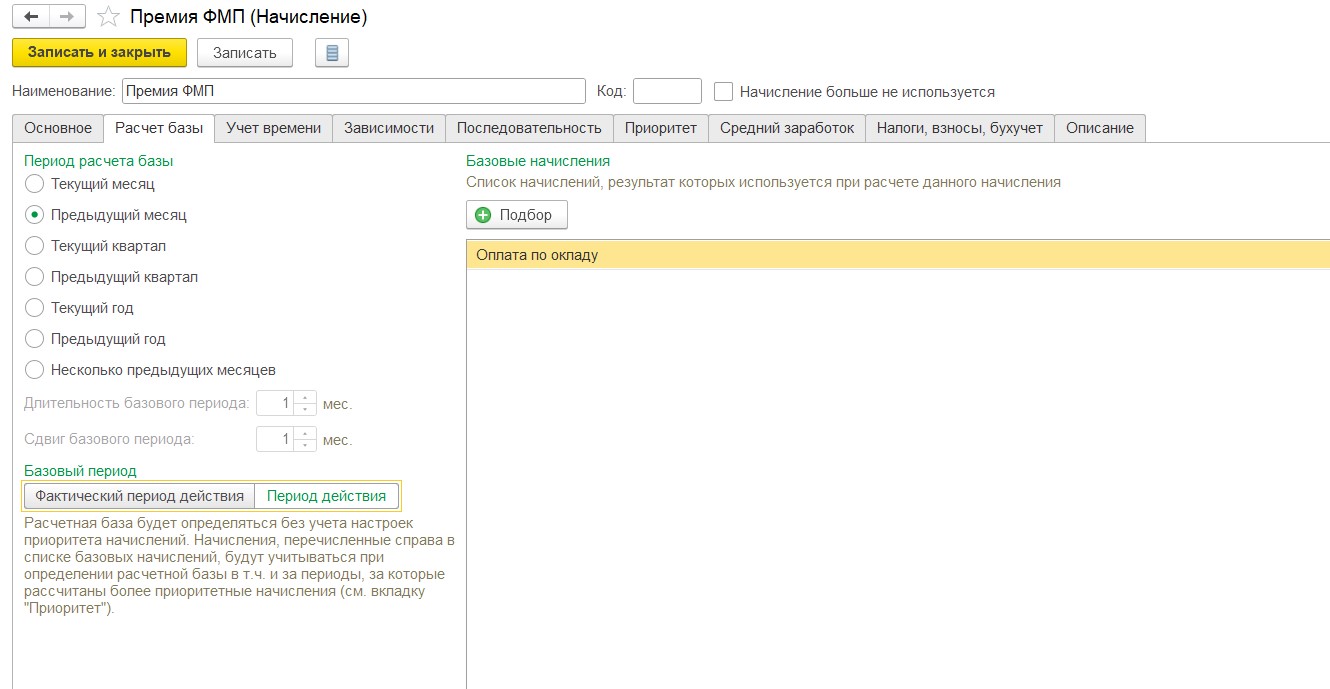1330x689 pixels.
Task: Click the Записать button
Action: [245, 53]
